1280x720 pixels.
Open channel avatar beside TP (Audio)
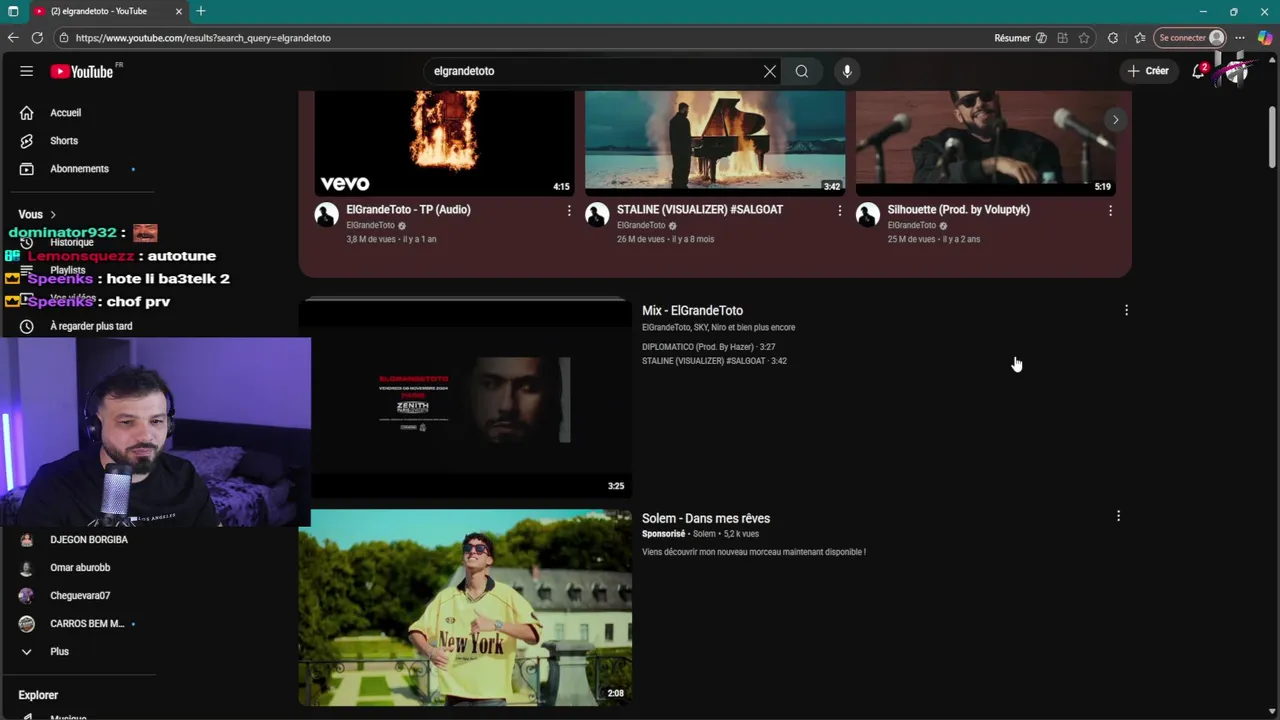pos(327,215)
